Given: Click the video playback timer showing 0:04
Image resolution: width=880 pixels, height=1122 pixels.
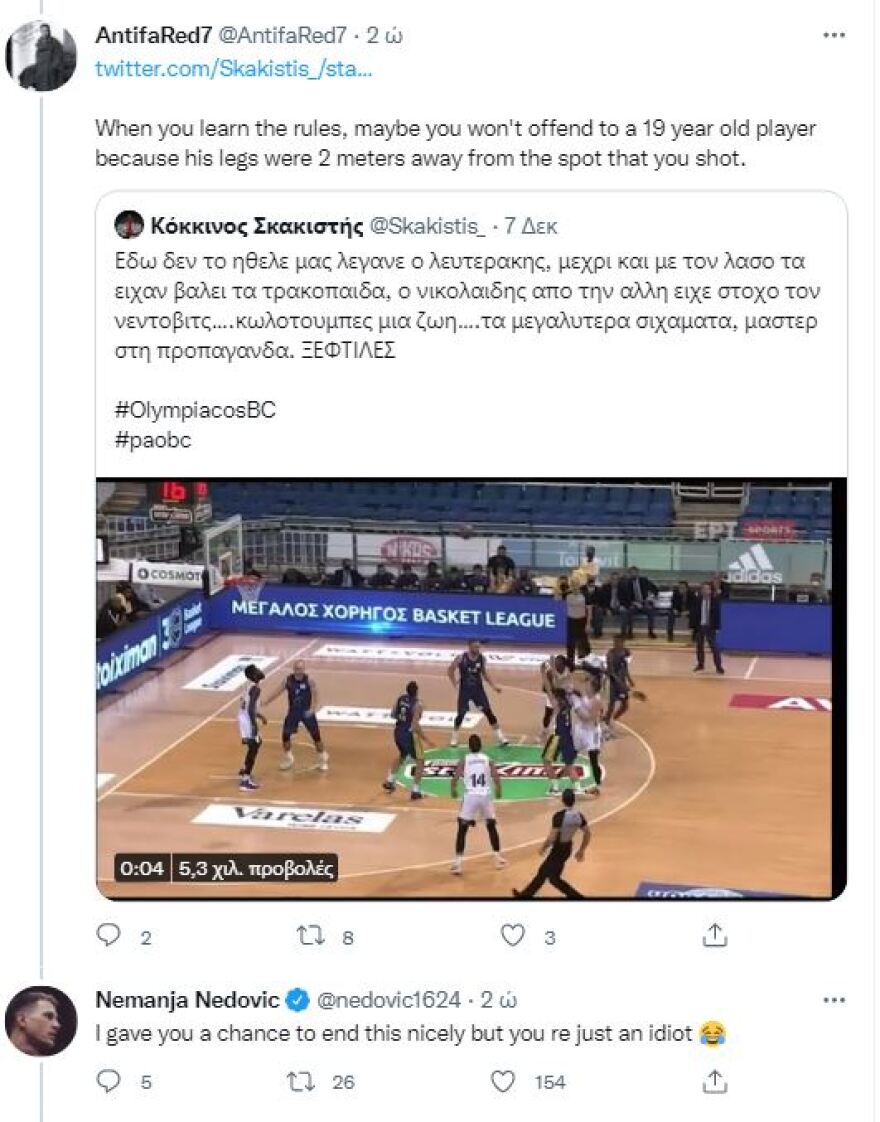Looking at the screenshot, I should pyautogui.click(x=145, y=868).
